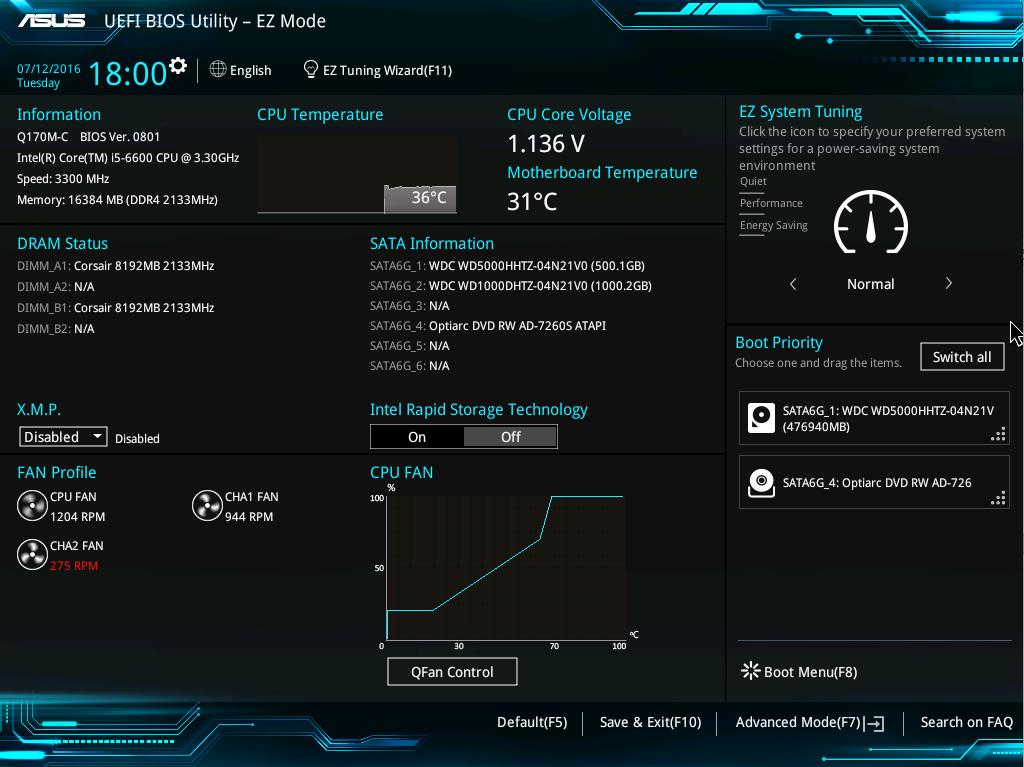Open QFan Control
The height and width of the screenshot is (767, 1024).
pyautogui.click(x=452, y=672)
